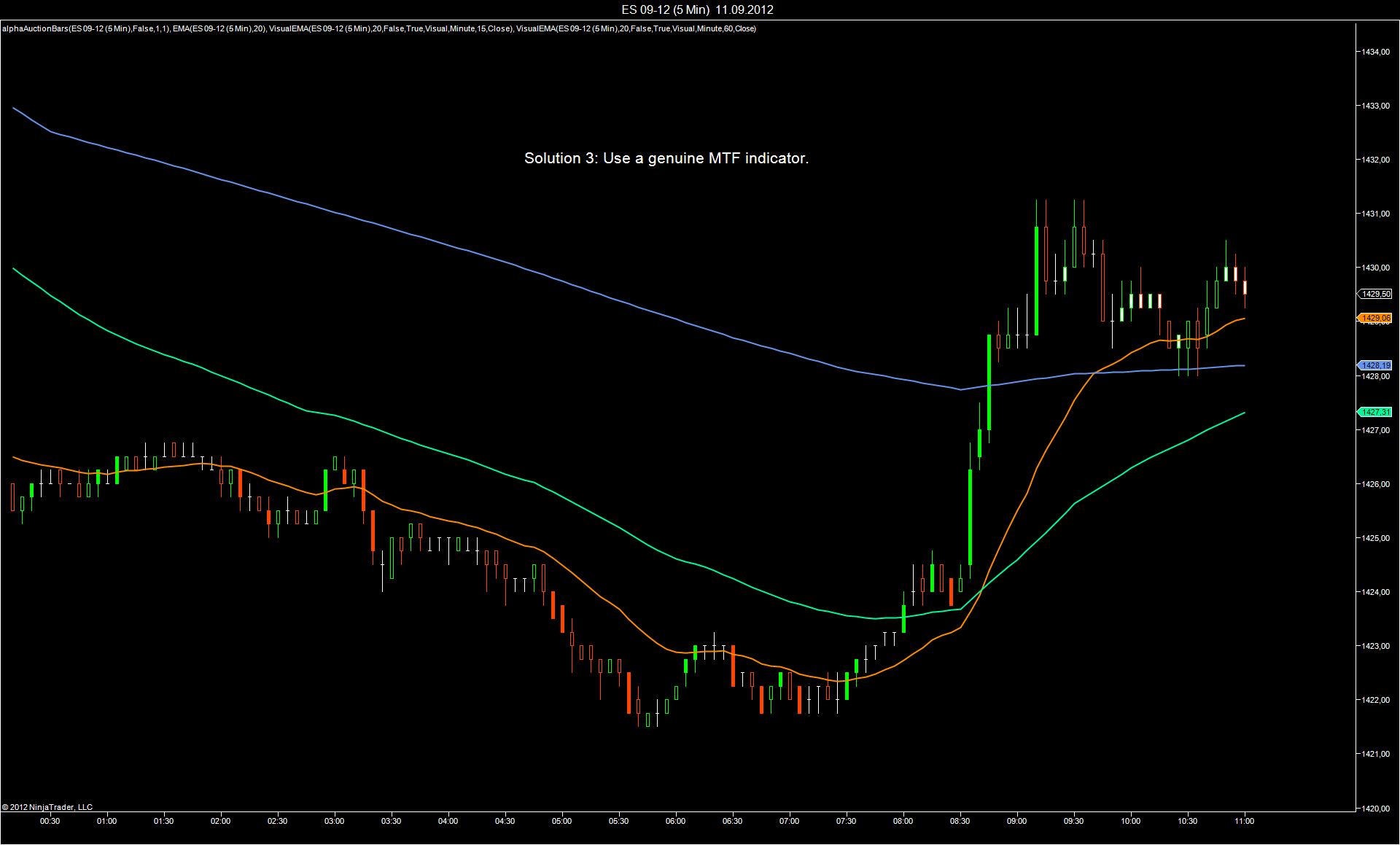Click the 00:30 time axis label
The width and height of the screenshot is (1400, 845).
(x=50, y=821)
